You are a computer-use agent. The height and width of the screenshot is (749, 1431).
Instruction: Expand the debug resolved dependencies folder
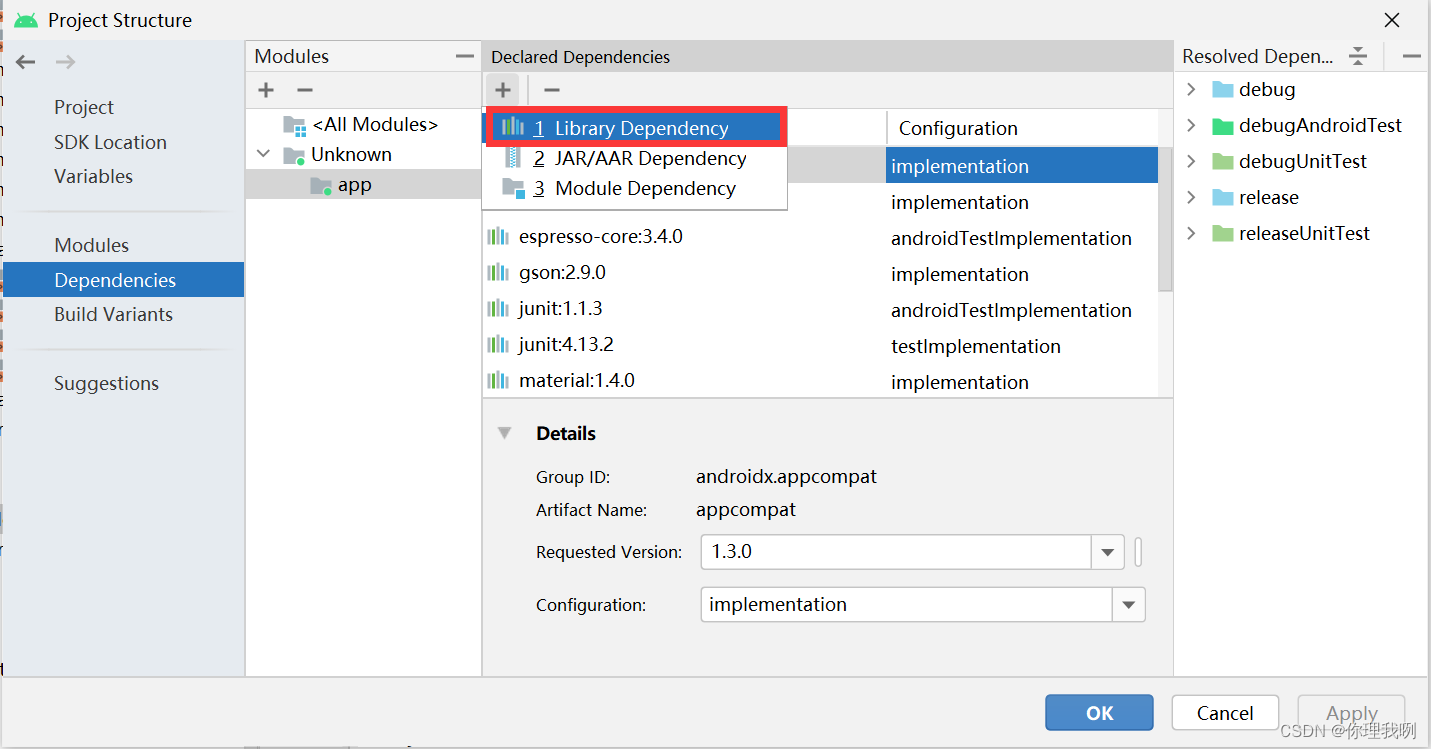[x=1190, y=89]
